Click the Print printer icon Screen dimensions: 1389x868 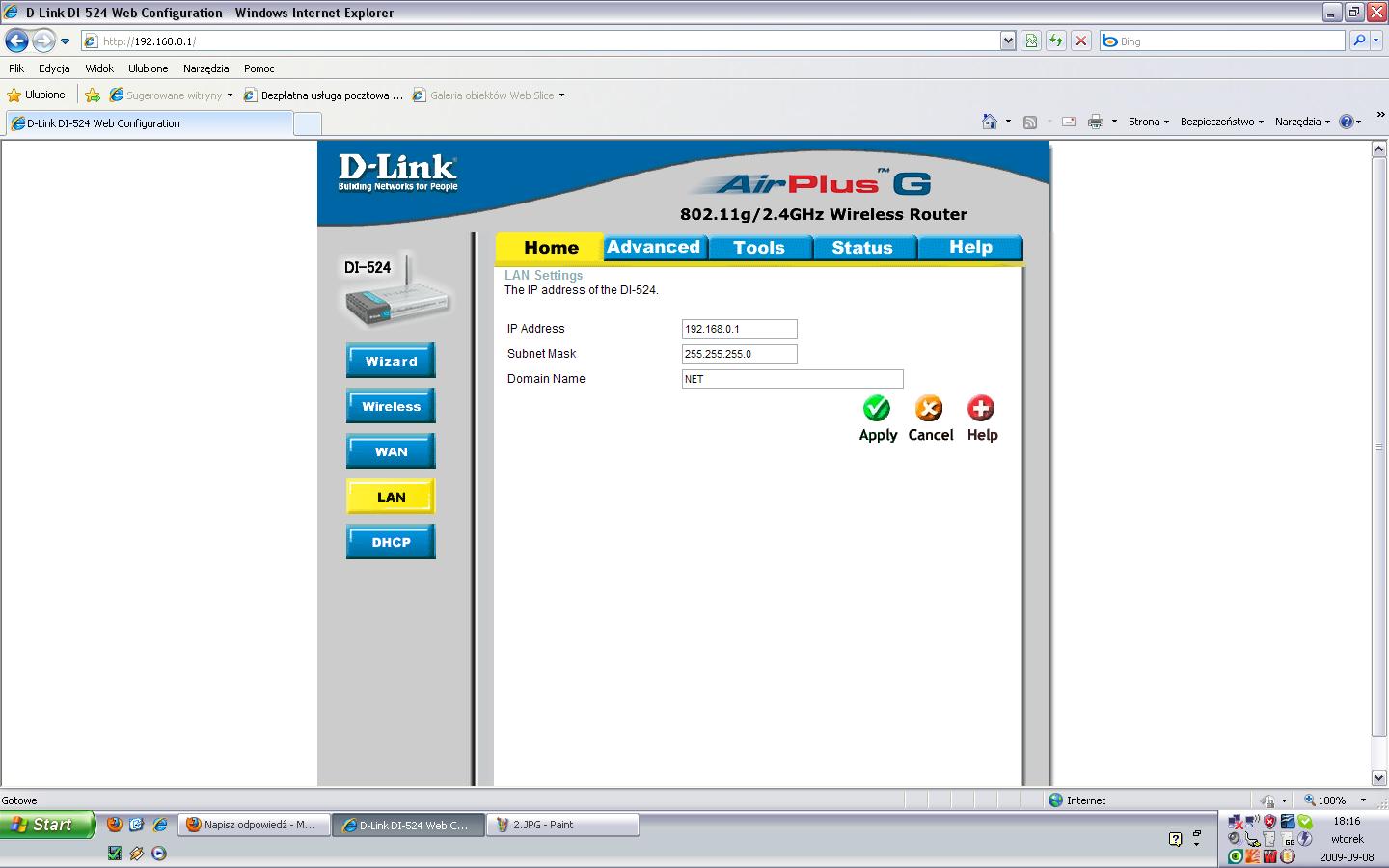[x=1096, y=122]
